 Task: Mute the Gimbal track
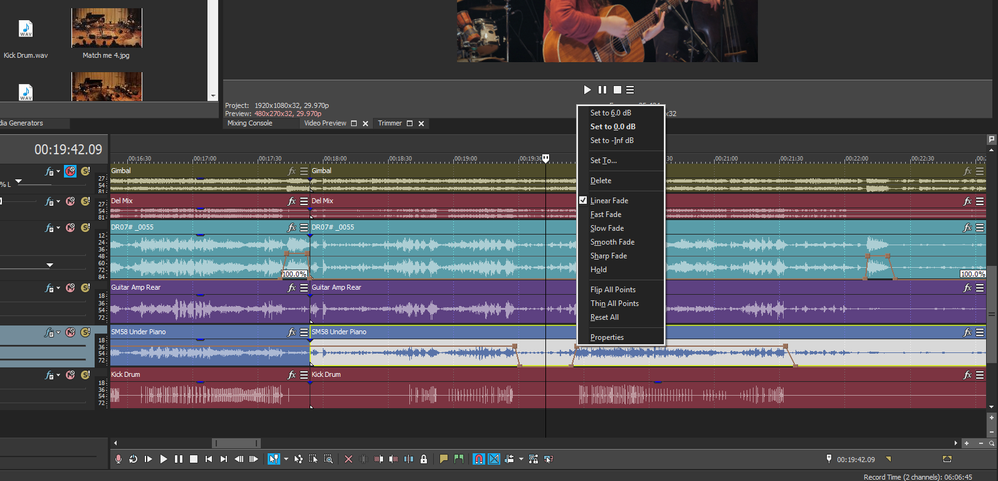[x=70, y=172]
